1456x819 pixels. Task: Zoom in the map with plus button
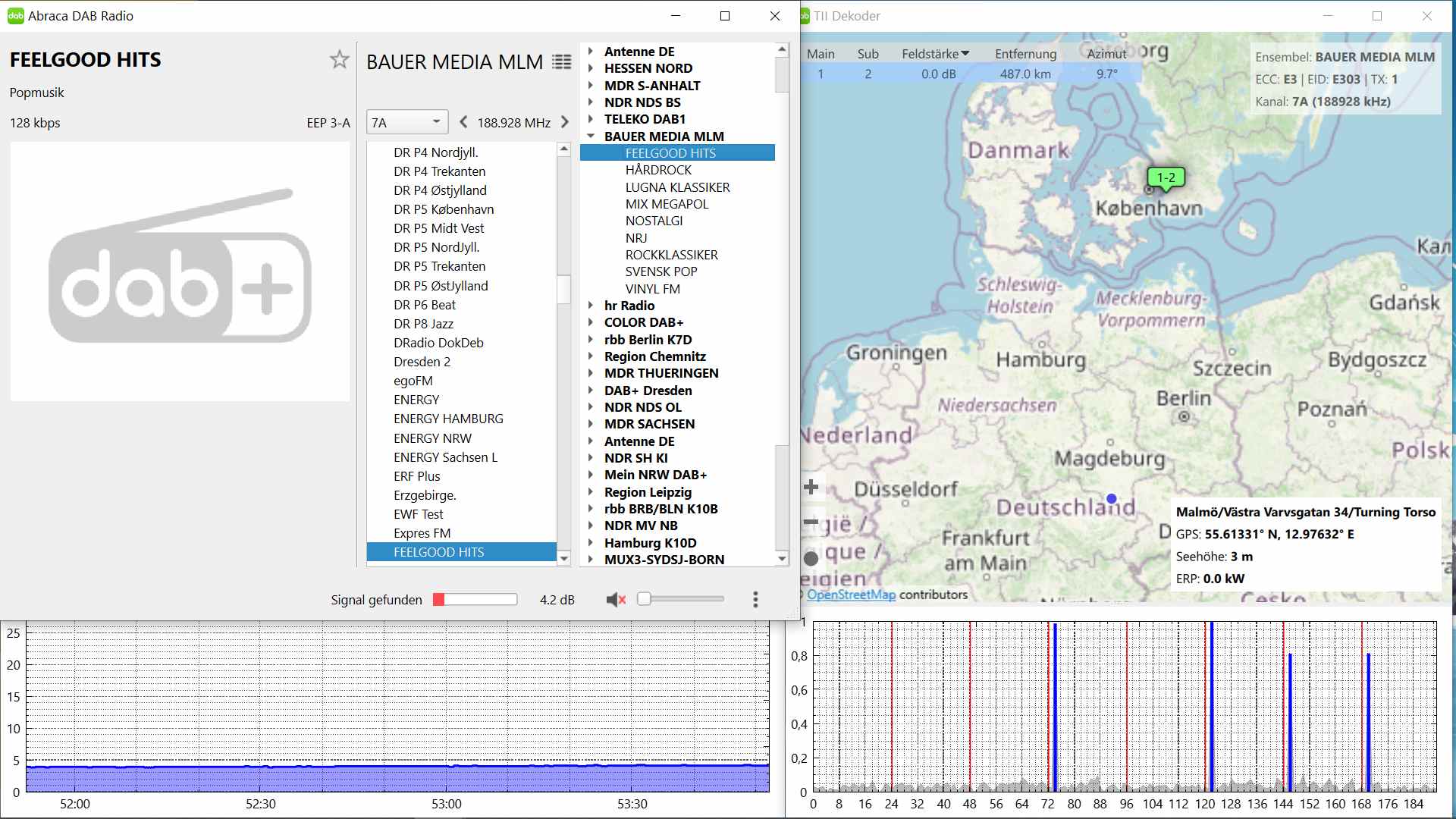coord(811,487)
